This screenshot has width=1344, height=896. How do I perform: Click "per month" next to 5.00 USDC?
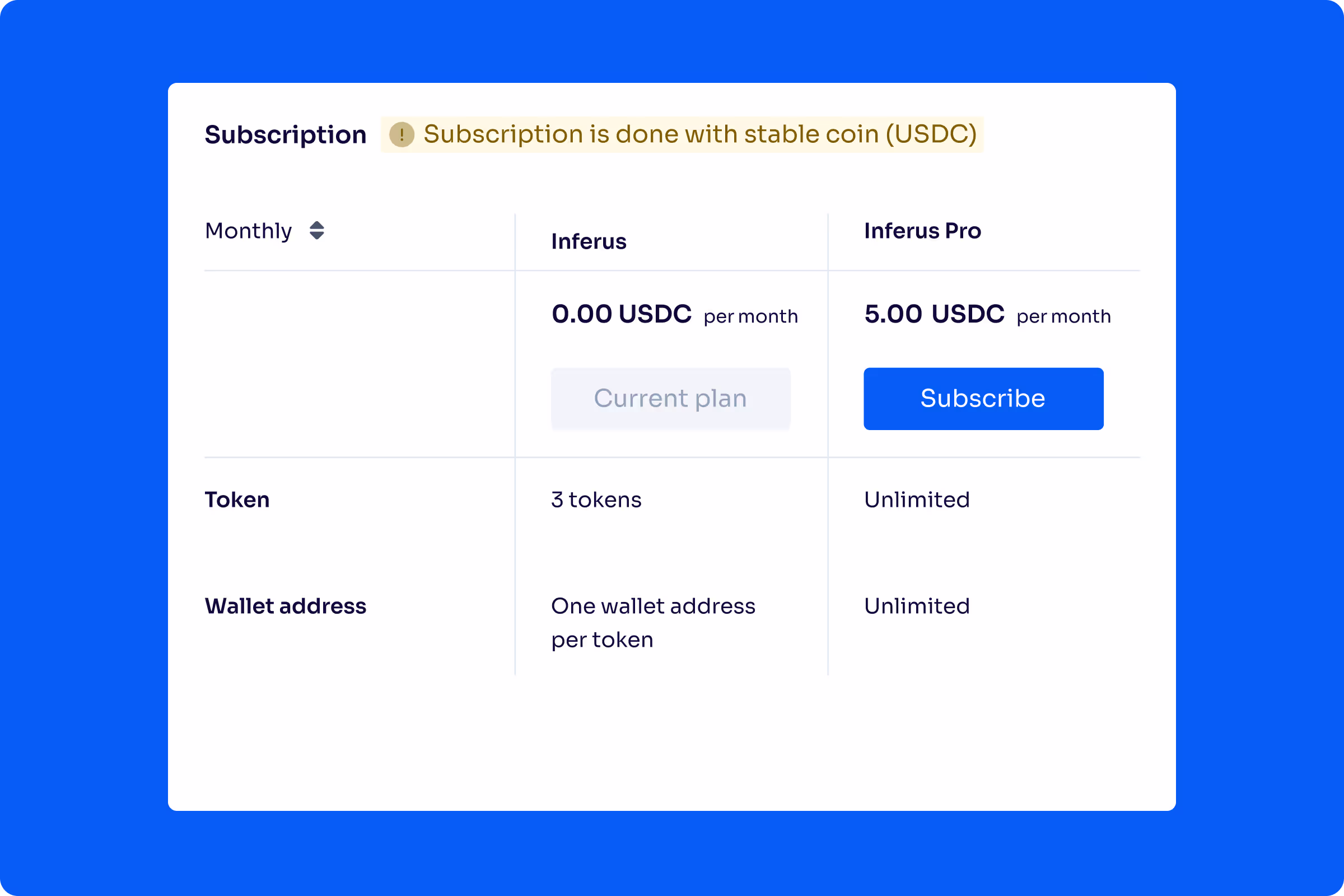1063,316
